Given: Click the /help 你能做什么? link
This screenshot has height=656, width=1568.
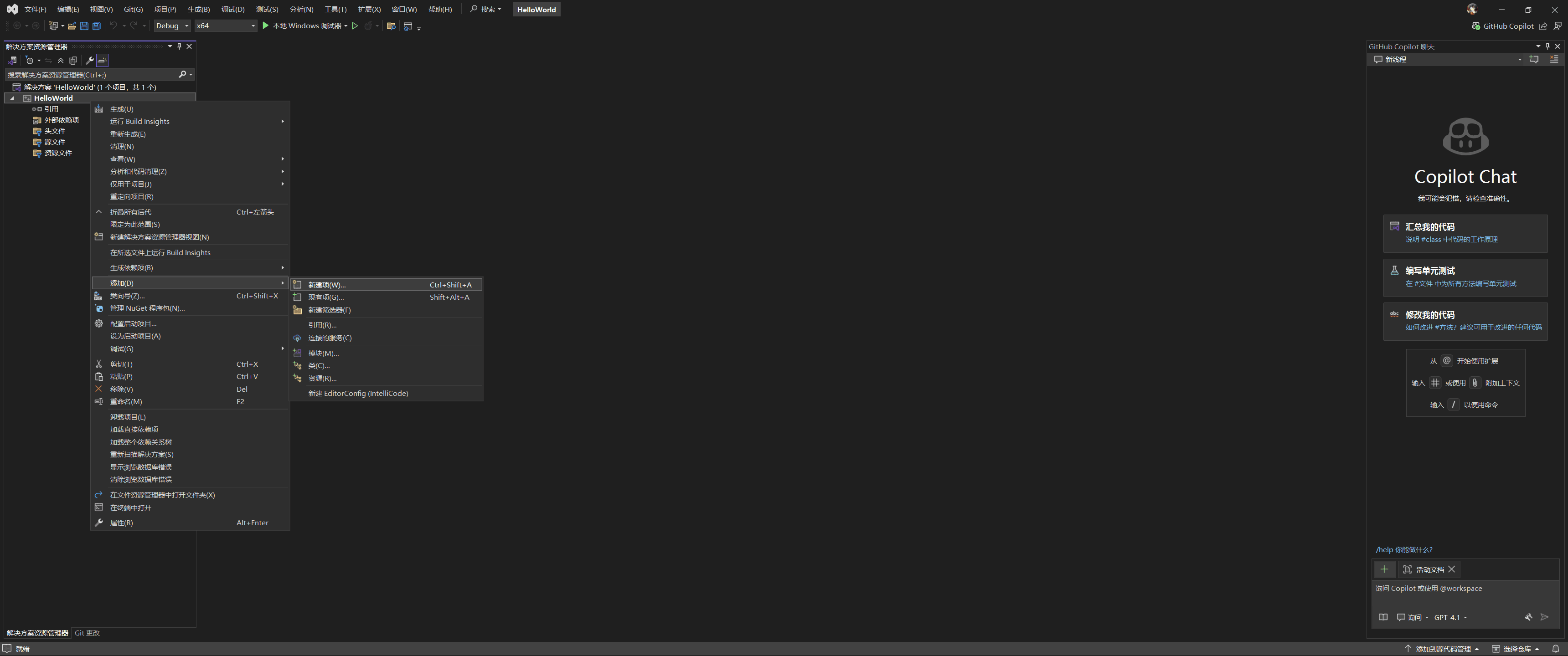Looking at the screenshot, I should point(1403,549).
